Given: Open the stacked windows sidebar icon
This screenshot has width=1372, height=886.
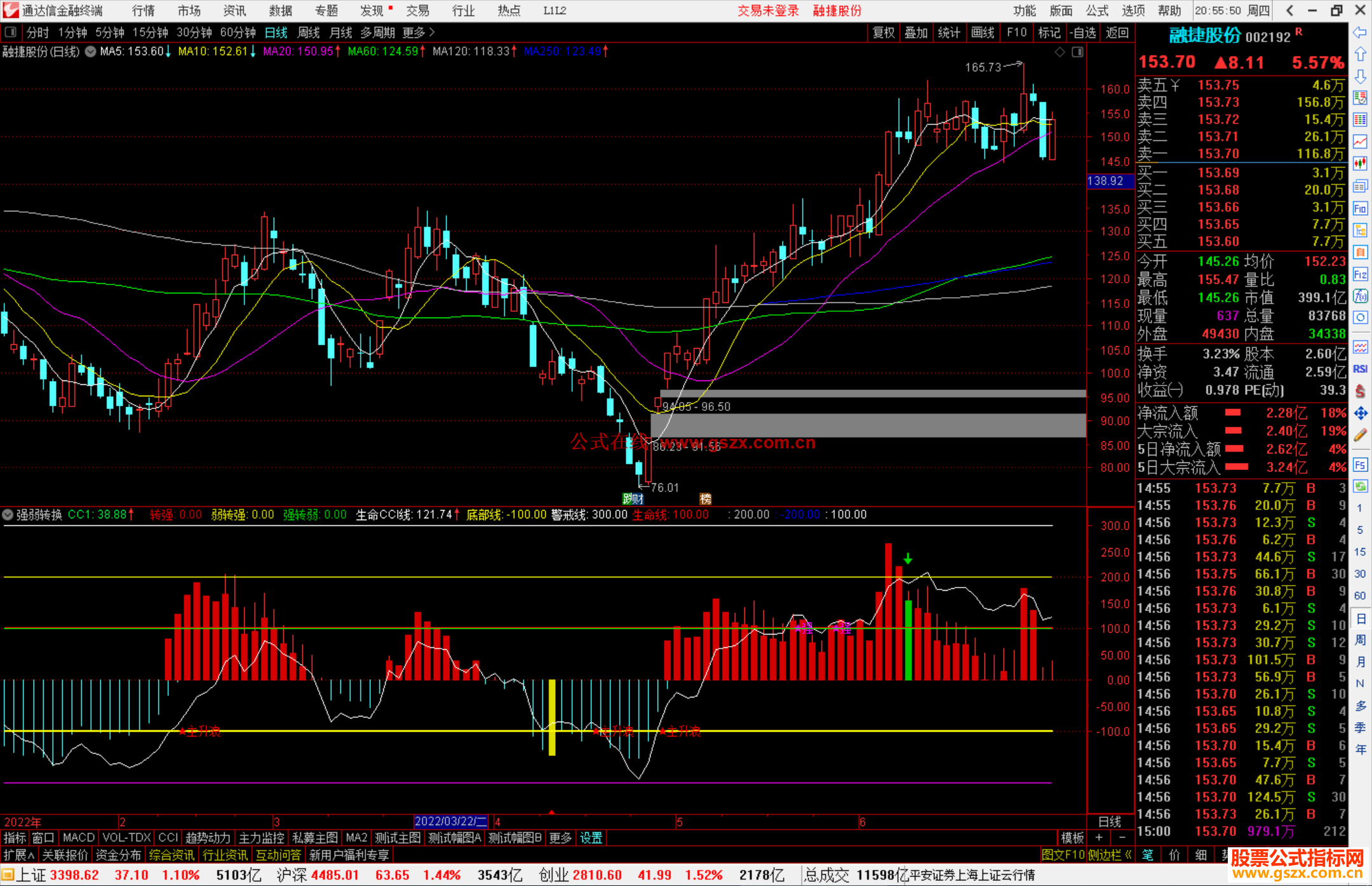Looking at the screenshot, I should click(1360, 186).
